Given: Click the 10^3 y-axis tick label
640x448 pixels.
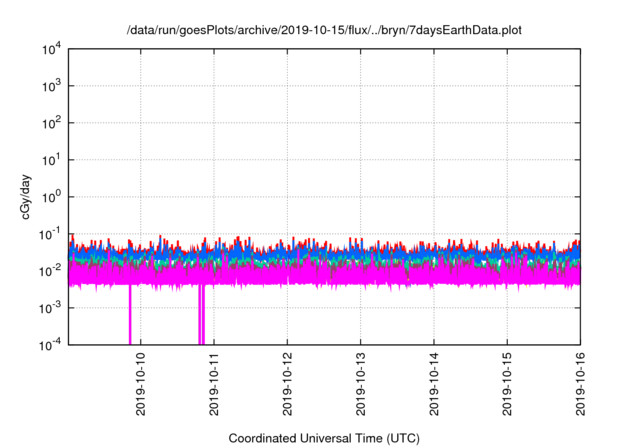Looking at the screenshot, I should coord(51,86).
